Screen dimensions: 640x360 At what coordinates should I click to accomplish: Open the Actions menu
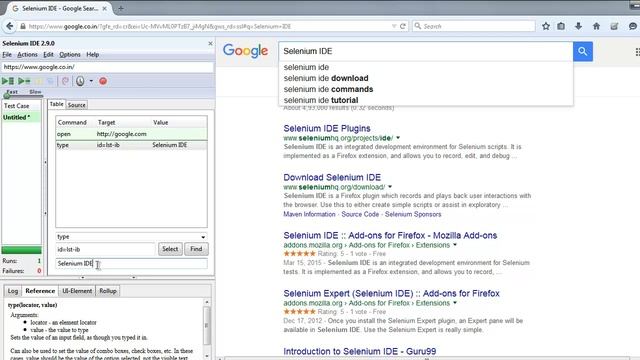27,54
